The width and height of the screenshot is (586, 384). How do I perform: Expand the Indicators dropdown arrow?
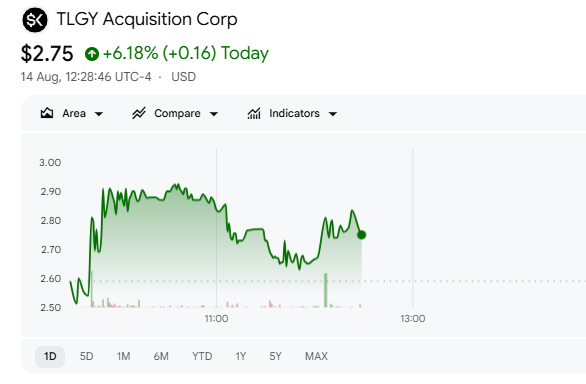333,114
